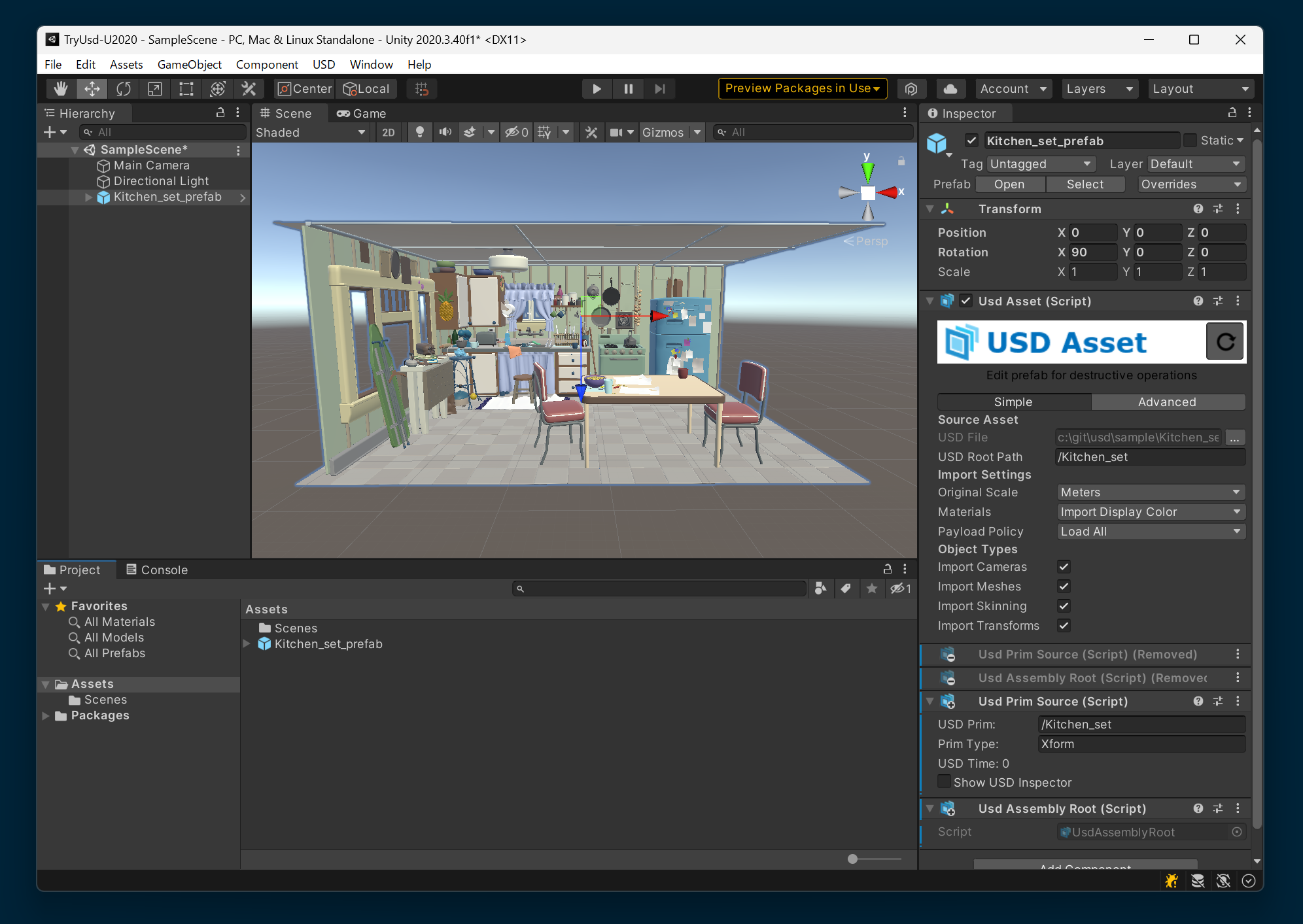Click the Step frame button

tap(659, 89)
